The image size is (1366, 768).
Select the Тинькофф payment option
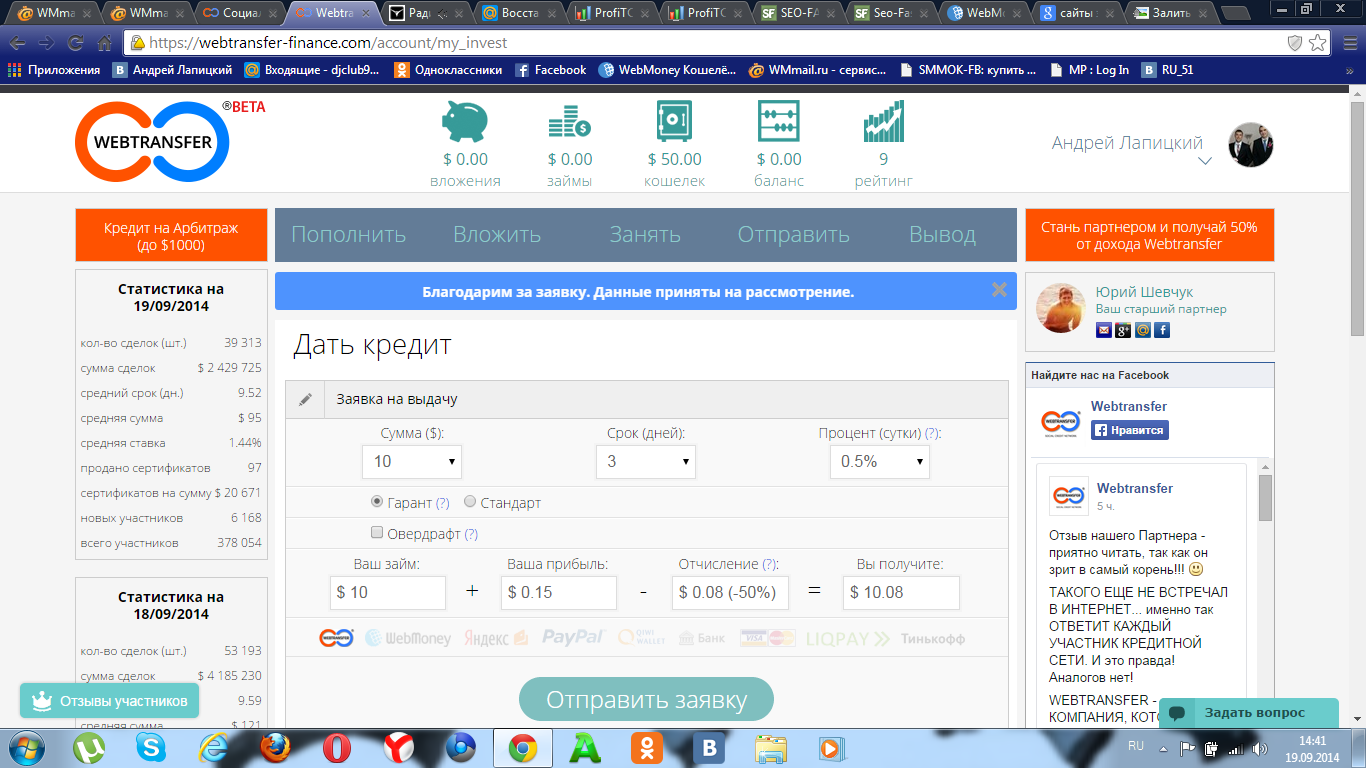click(932, 639)
